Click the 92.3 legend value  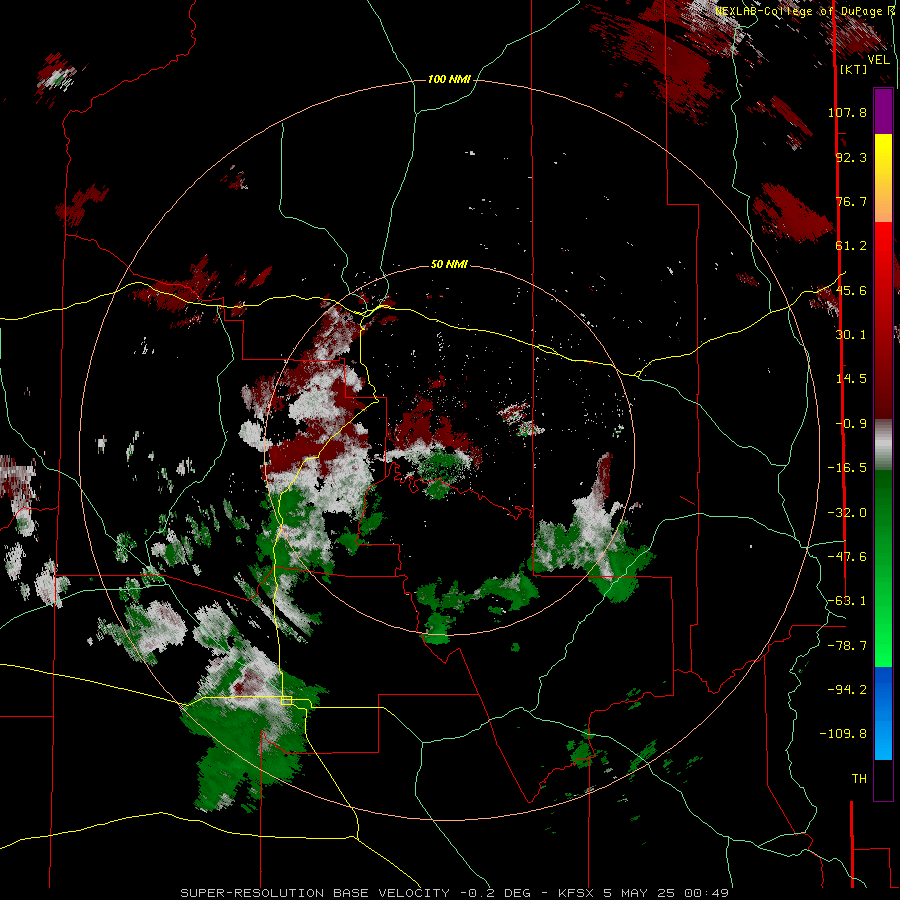tap(851, 157)
